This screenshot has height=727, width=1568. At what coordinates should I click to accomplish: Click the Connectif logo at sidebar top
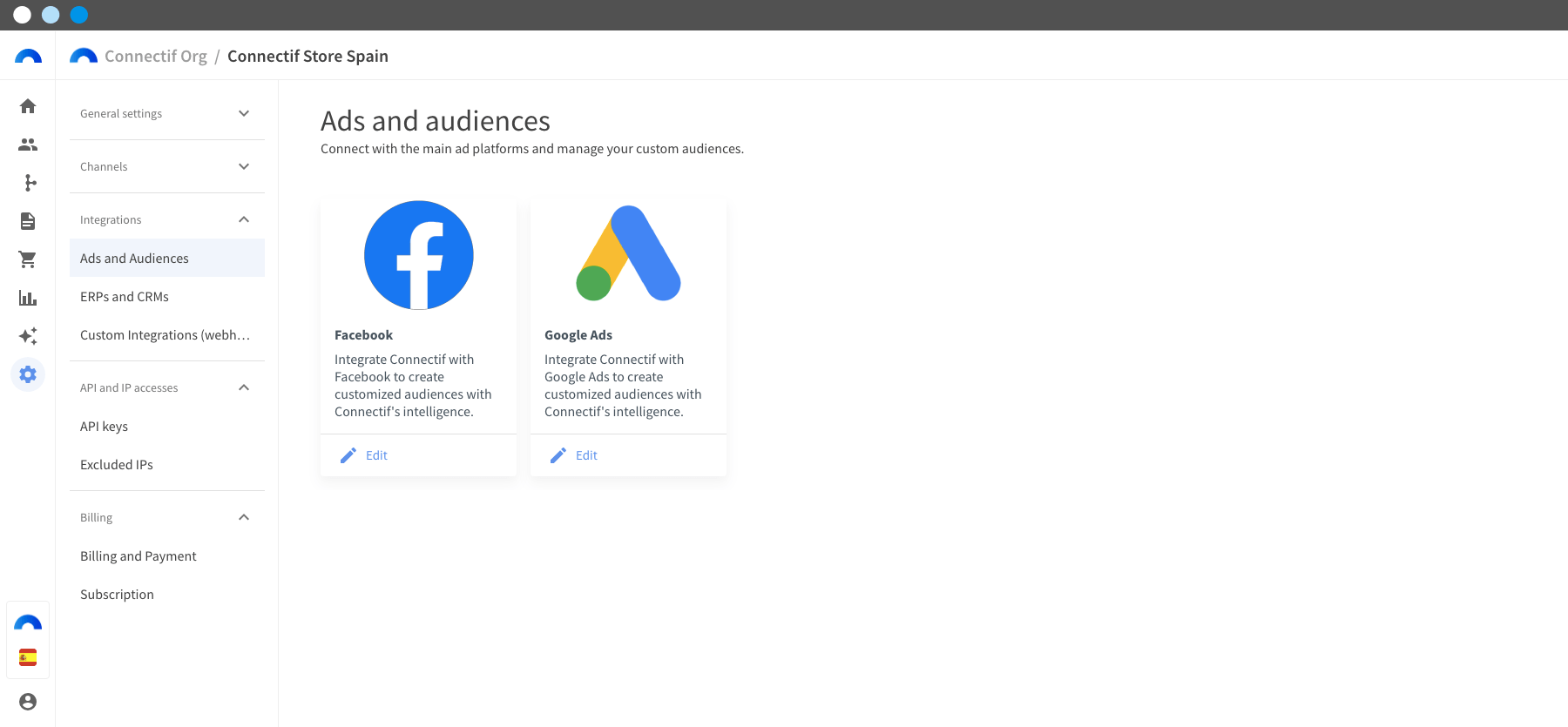pos(28,57)
